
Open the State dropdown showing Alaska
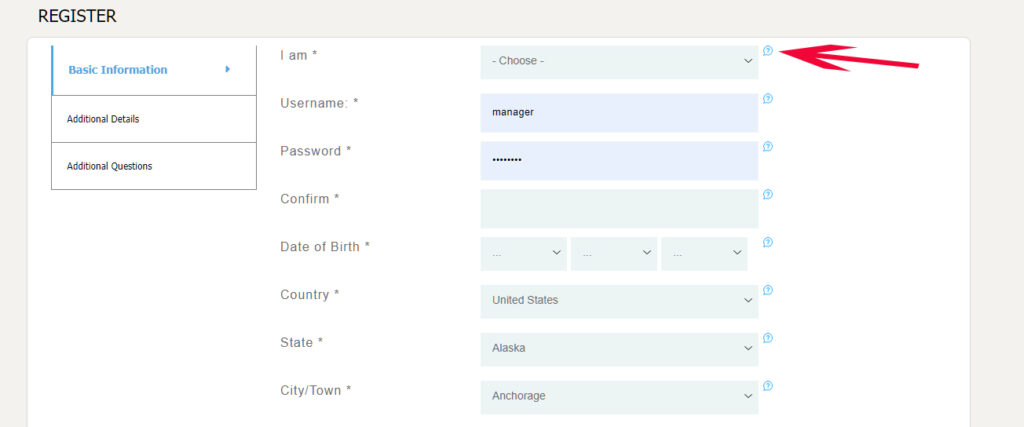(x=619, y=349)
